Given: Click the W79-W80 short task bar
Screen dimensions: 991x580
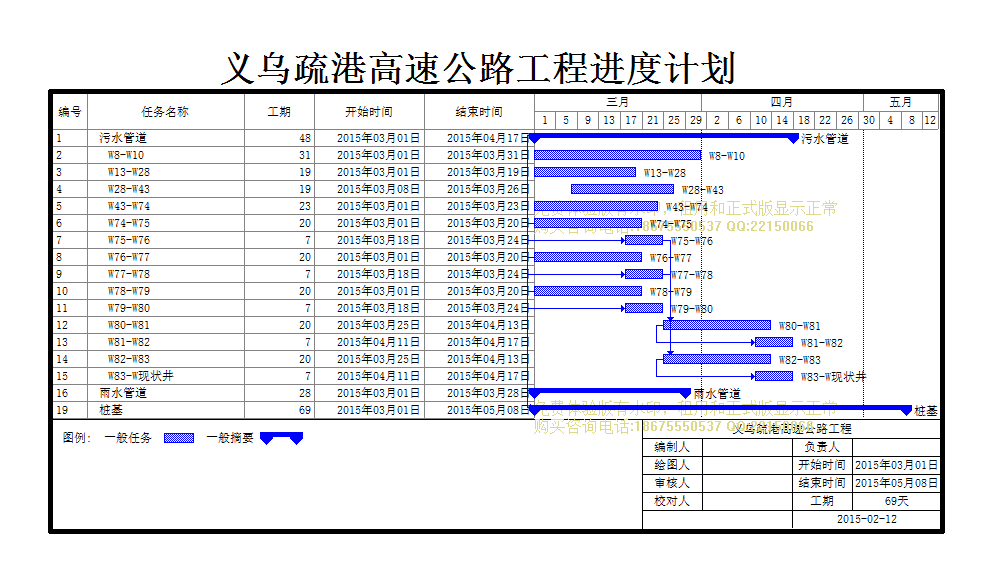Looking at the screenshot, I should point(644,308).
